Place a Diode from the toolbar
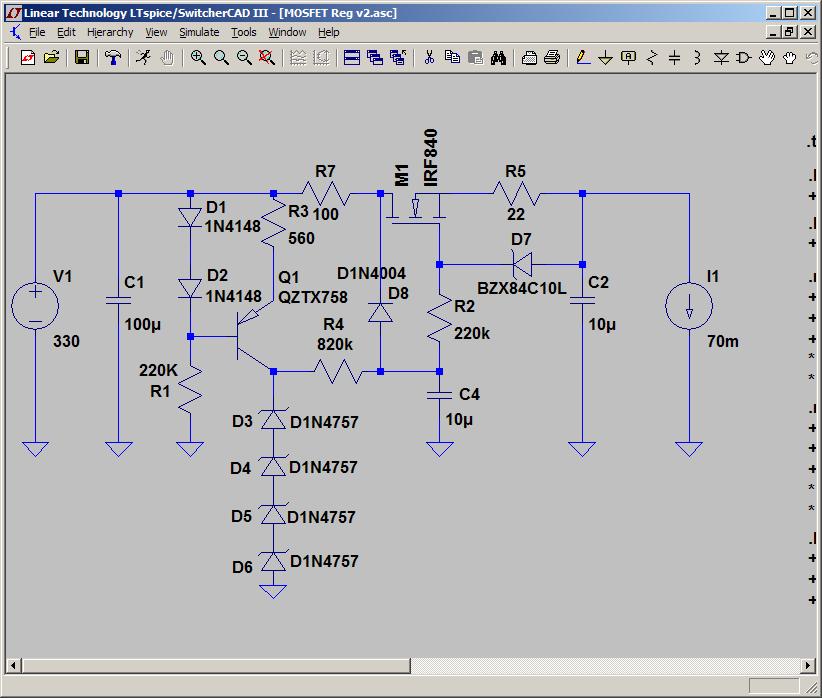 coord(721,57)
